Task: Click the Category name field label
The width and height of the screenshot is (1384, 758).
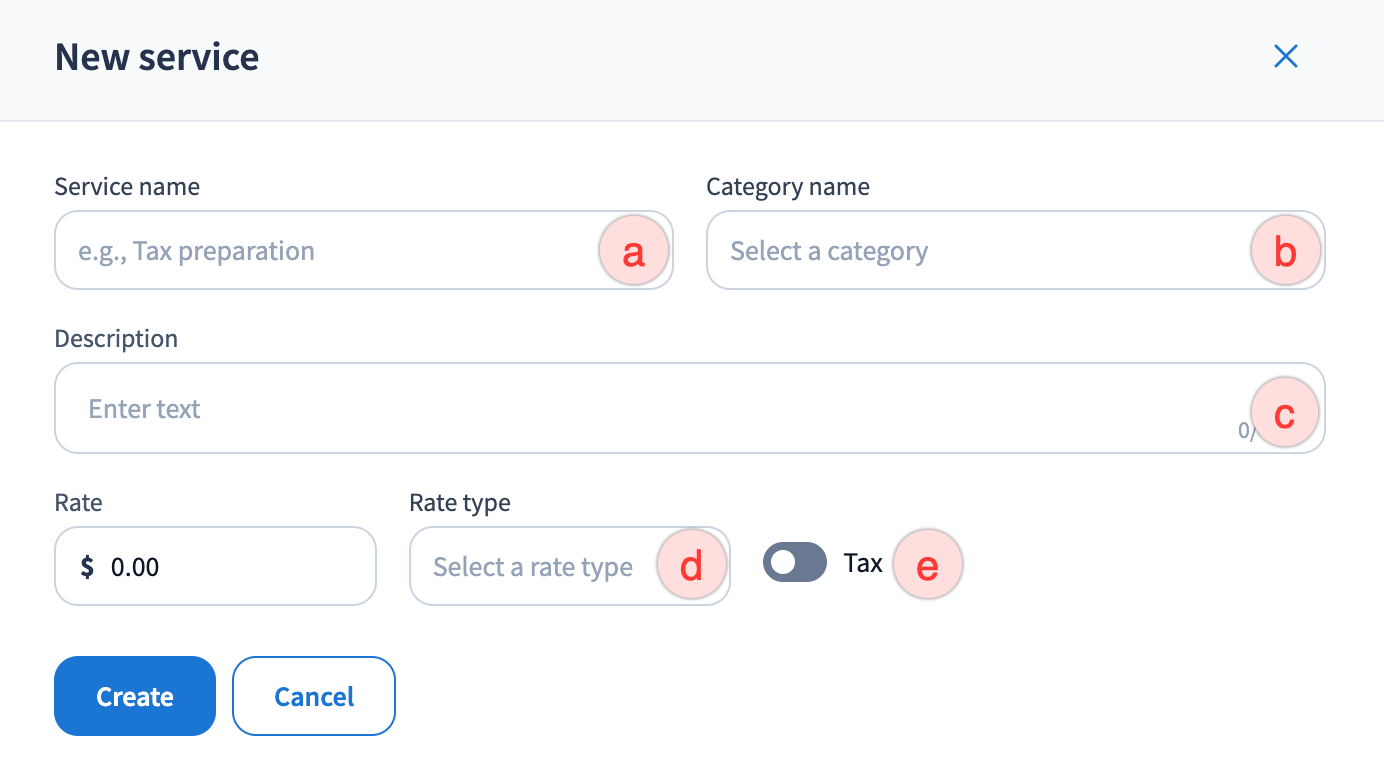Action: pos(788,187)
